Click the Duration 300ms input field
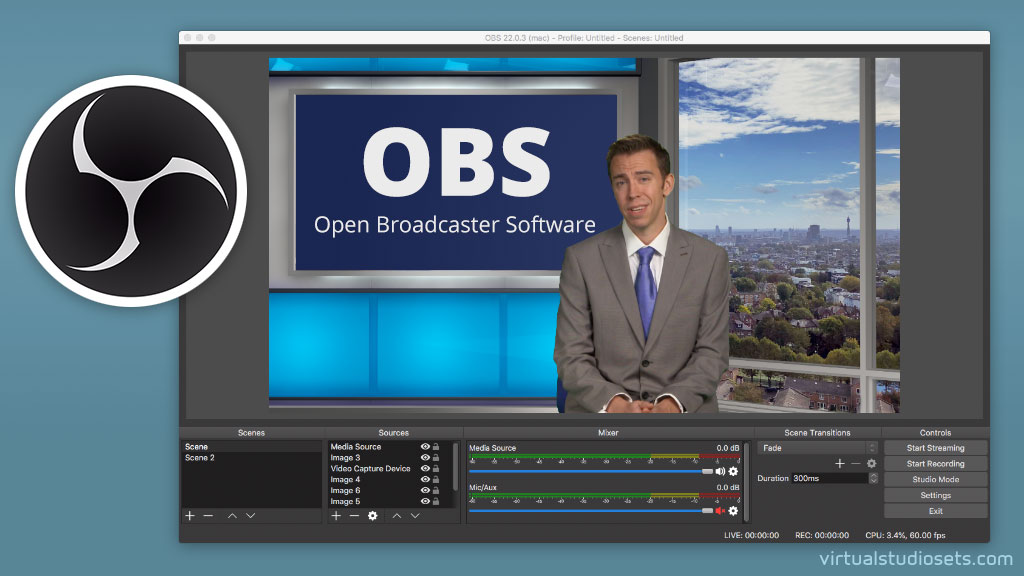Screen dimensions: 1024x576 (829, 478)
